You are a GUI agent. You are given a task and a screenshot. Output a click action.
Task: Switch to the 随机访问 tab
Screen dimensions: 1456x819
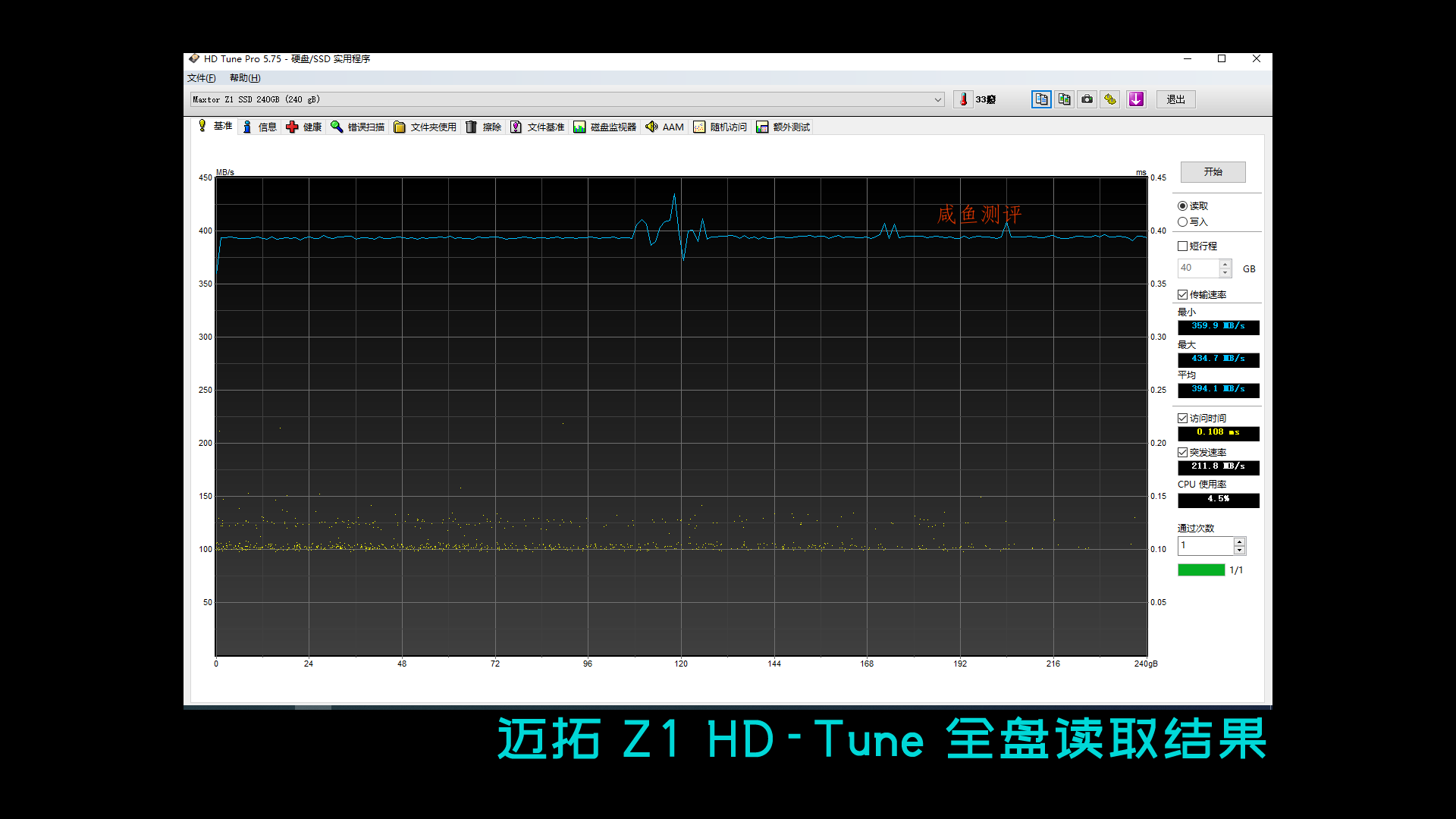tap(720, 127)
